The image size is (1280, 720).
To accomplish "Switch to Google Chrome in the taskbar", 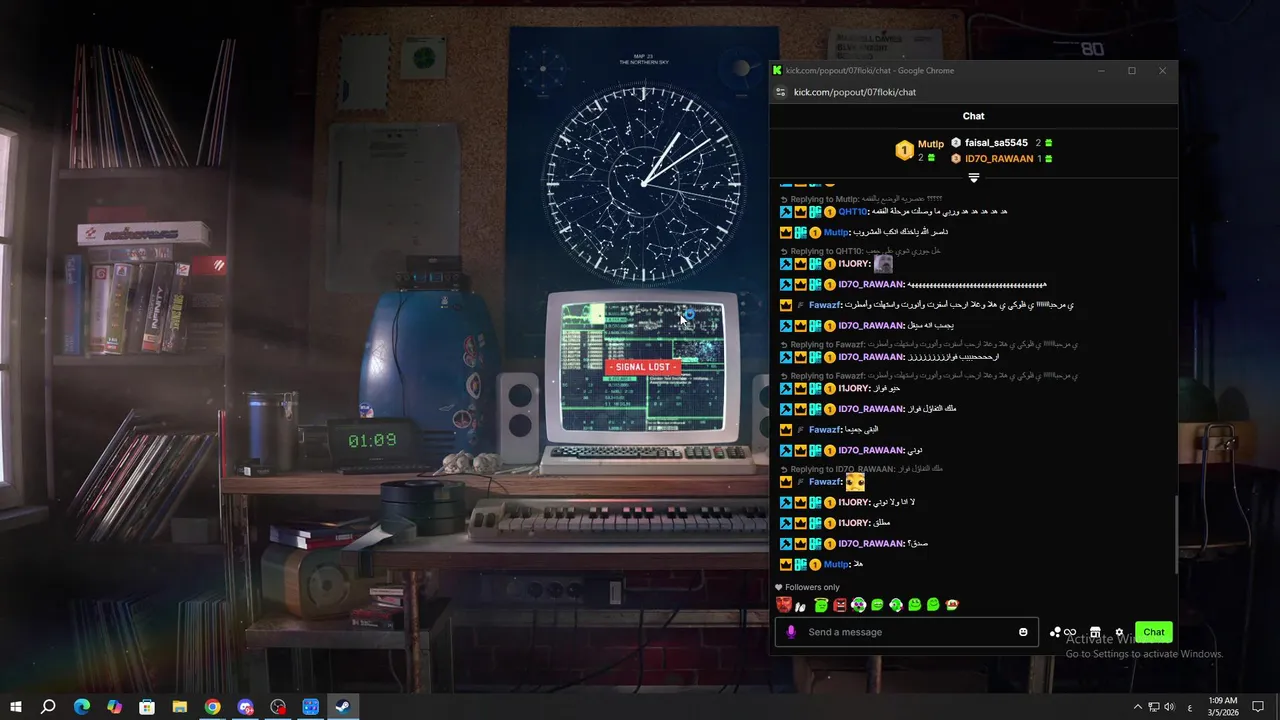I will (212, 707).
